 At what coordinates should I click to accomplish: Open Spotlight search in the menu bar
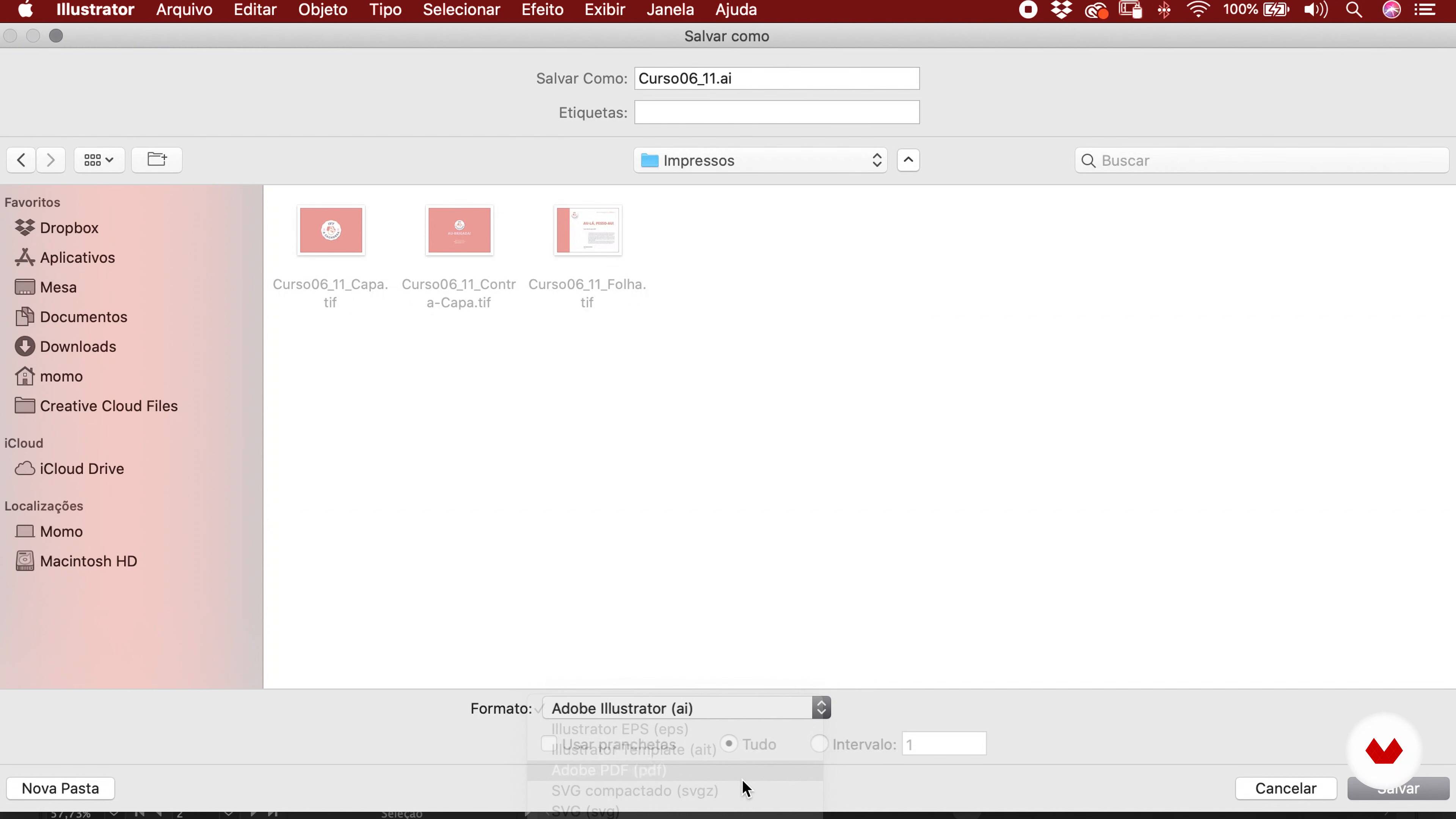(x=1354, y=9)
